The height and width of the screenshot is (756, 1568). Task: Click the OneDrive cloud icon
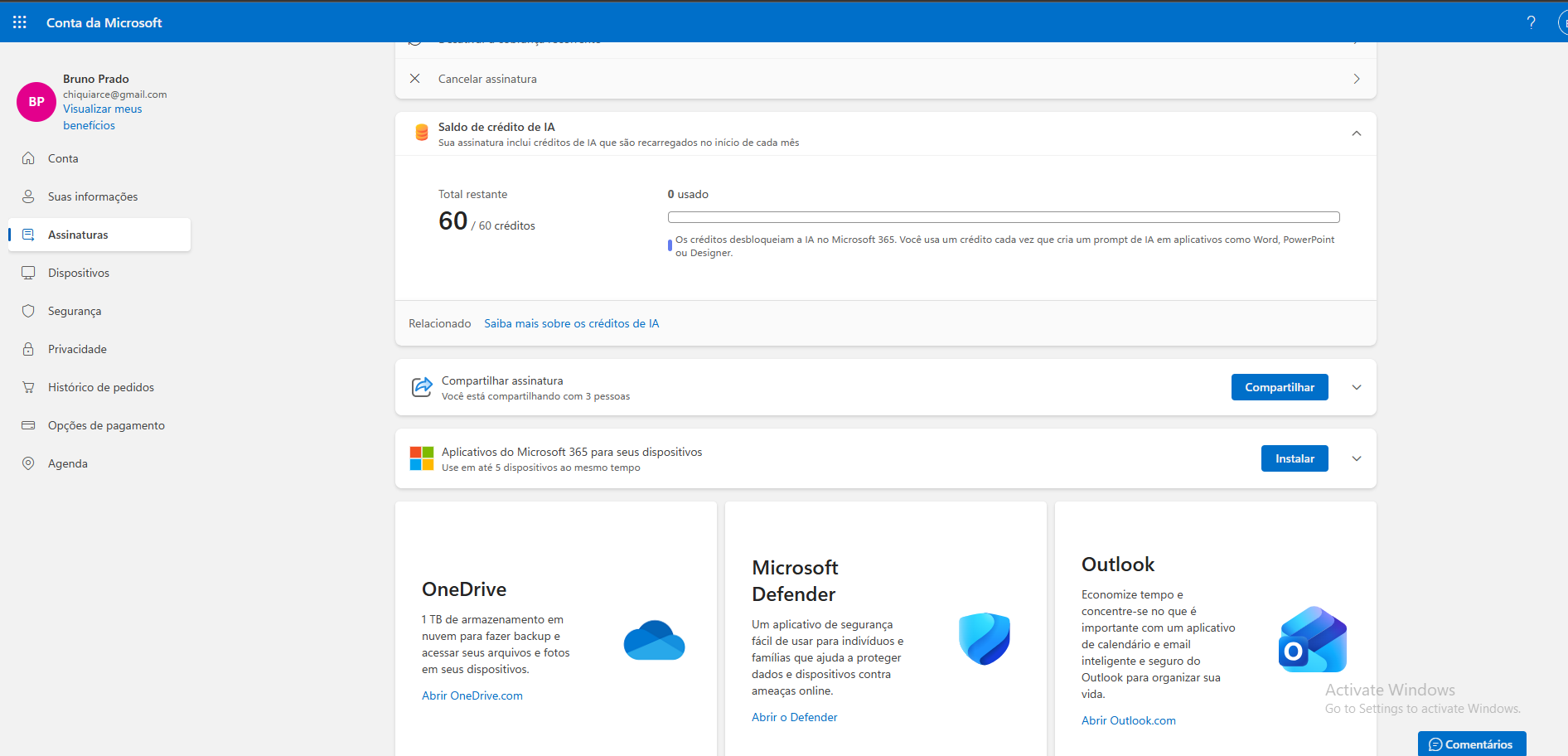(x=654, y=641)
